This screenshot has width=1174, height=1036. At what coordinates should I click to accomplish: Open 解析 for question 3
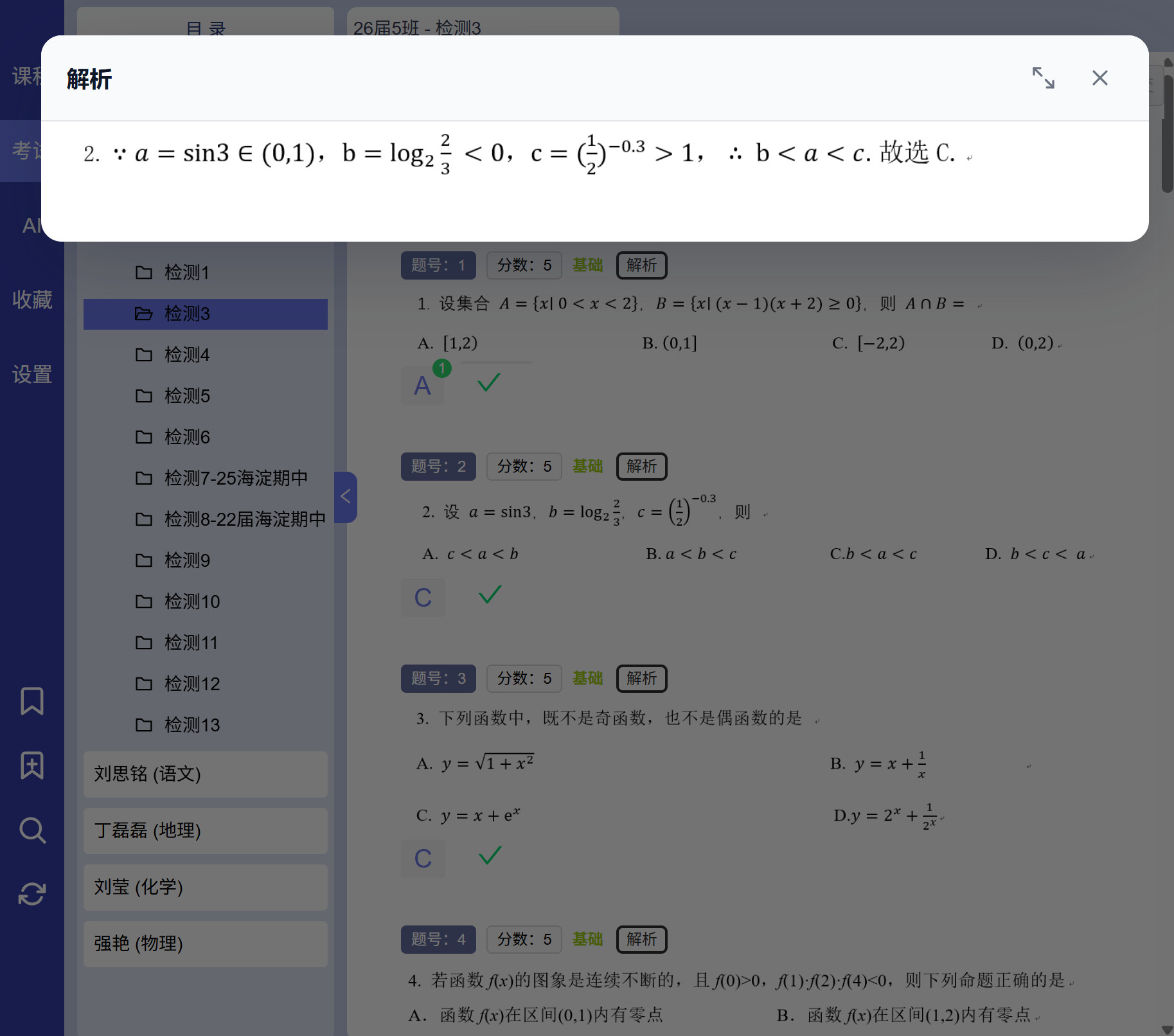pos(641,679)
